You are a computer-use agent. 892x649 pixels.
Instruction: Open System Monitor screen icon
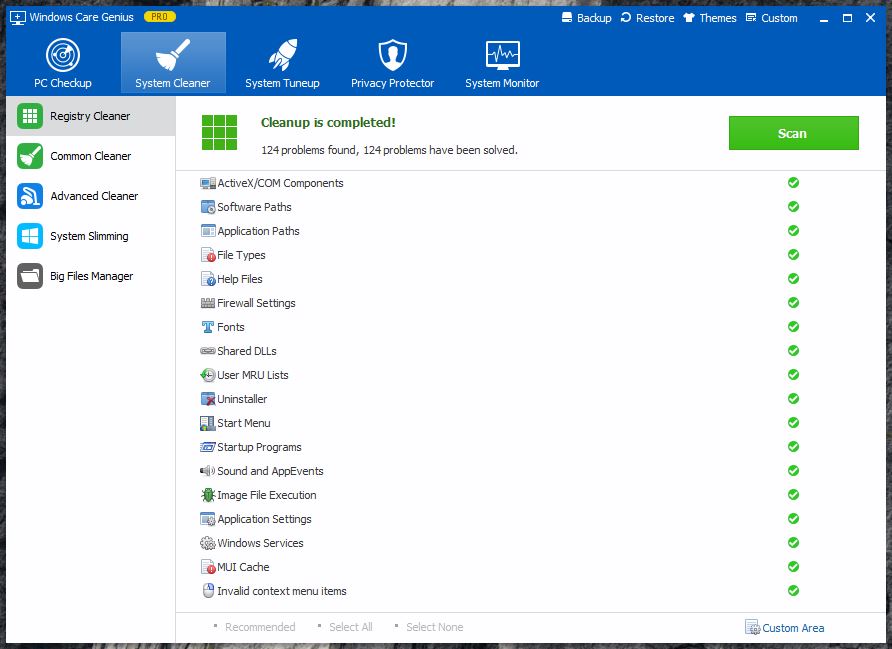(x=502, y=55)
